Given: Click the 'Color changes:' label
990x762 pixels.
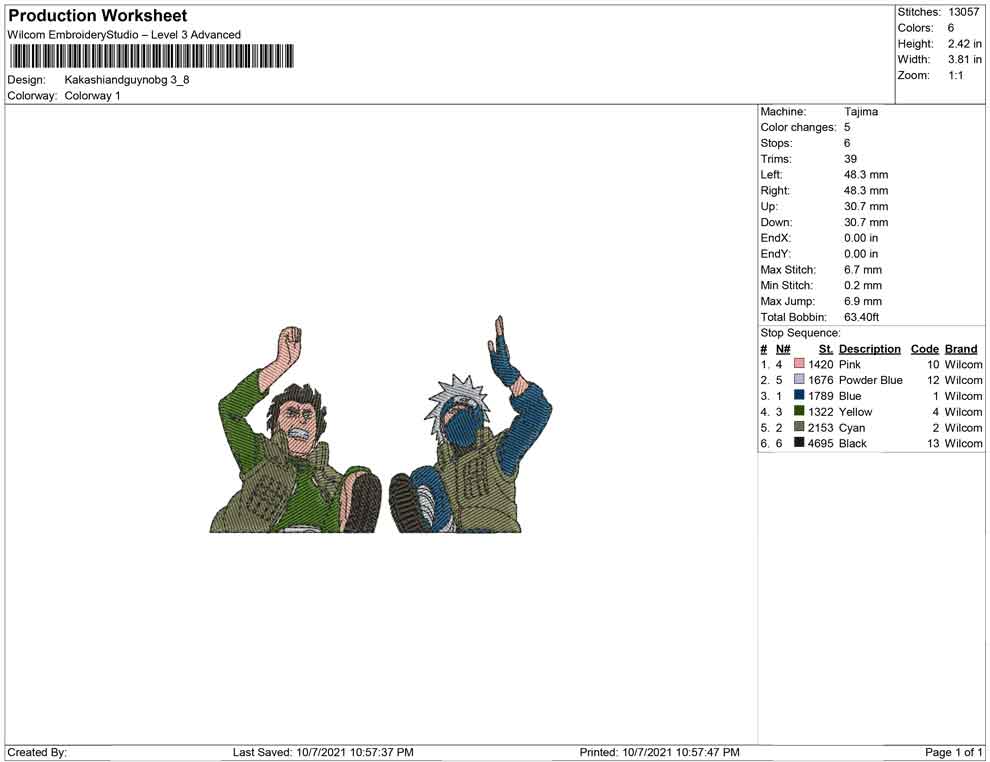Looking at the screenshot, I should [798, 128].
